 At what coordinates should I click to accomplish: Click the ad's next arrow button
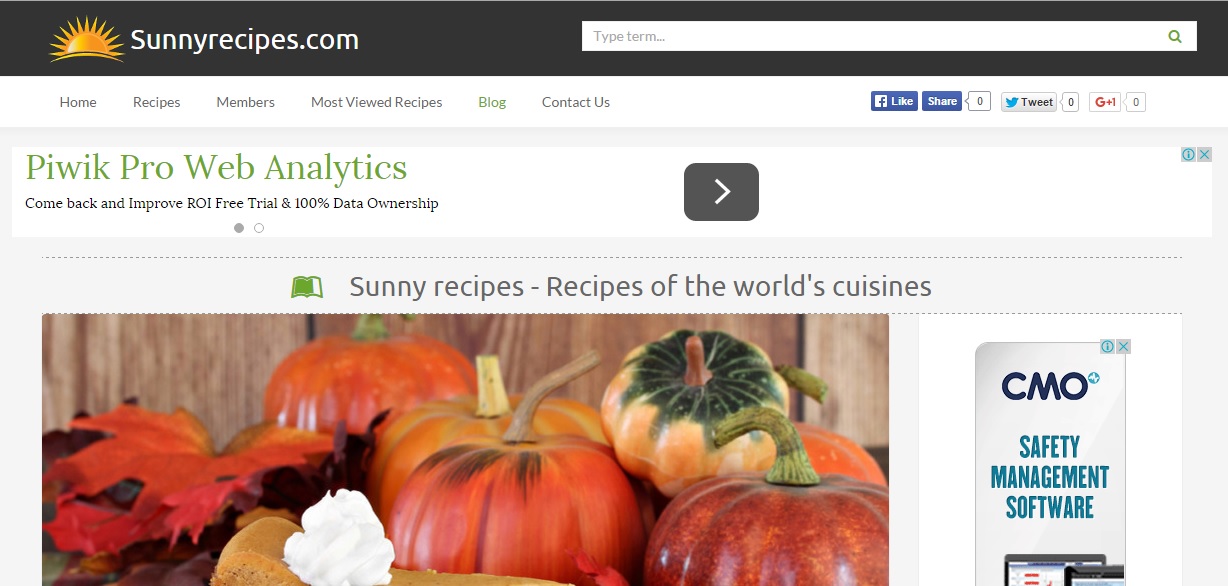pyautogui.click(x=721, y=192)
